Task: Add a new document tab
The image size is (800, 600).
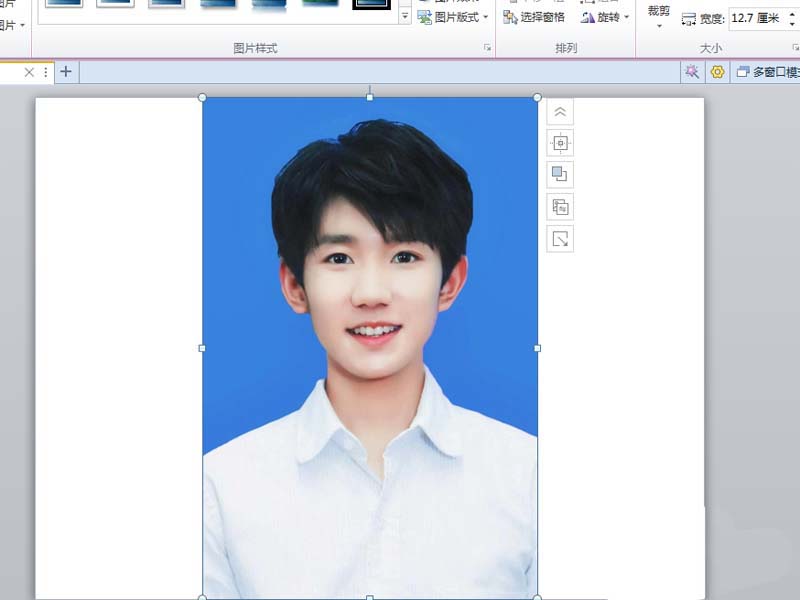Action: coord(66,71)
